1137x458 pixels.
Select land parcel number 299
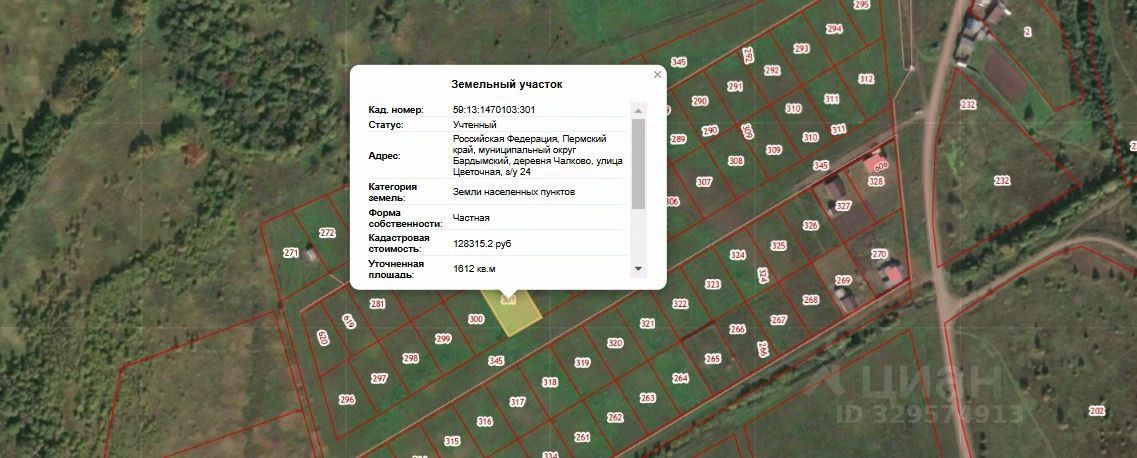coord(442,338)
